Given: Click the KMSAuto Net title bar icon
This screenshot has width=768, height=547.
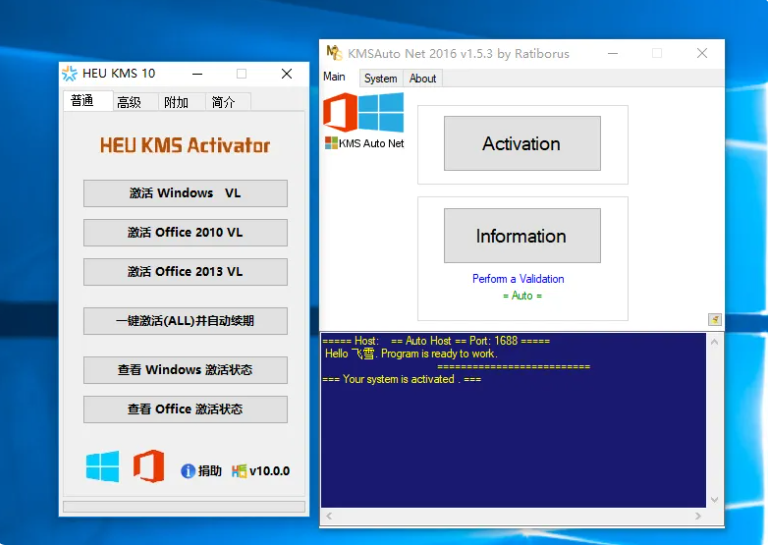Looking at the screenshot, I should coord(334,52).
